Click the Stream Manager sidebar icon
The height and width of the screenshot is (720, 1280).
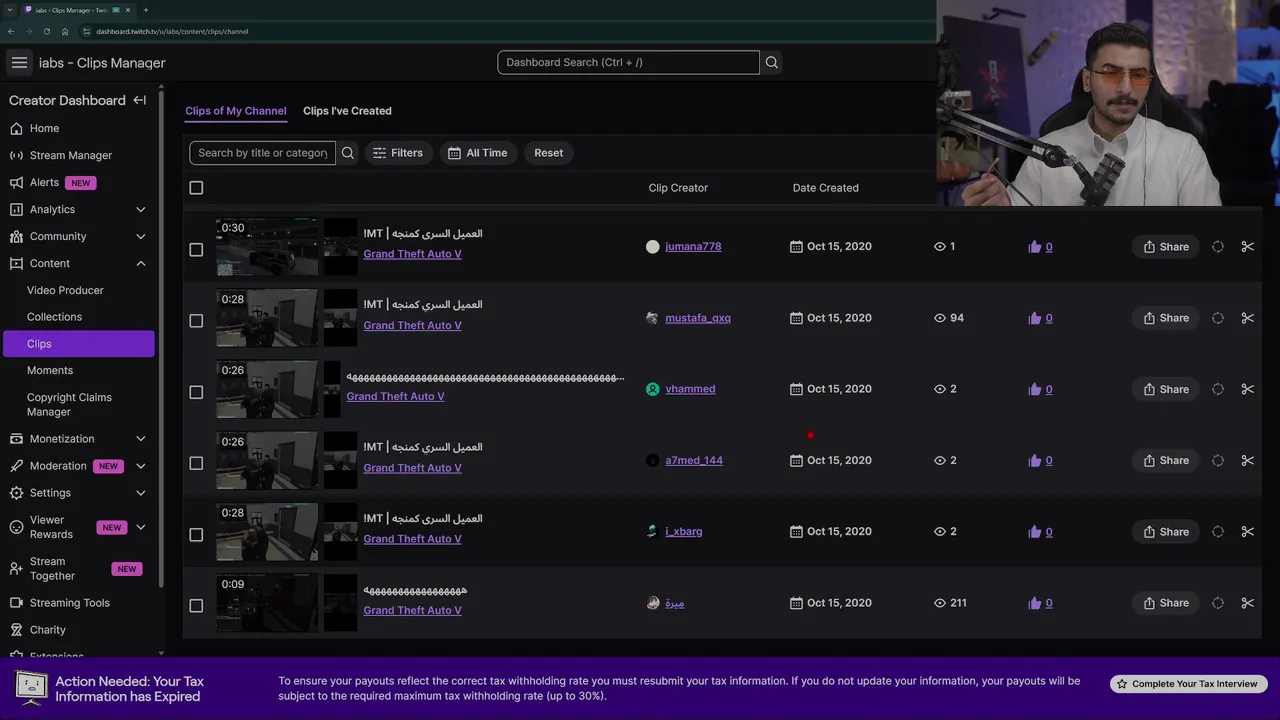pyautogui.click(x=16, y=155)
